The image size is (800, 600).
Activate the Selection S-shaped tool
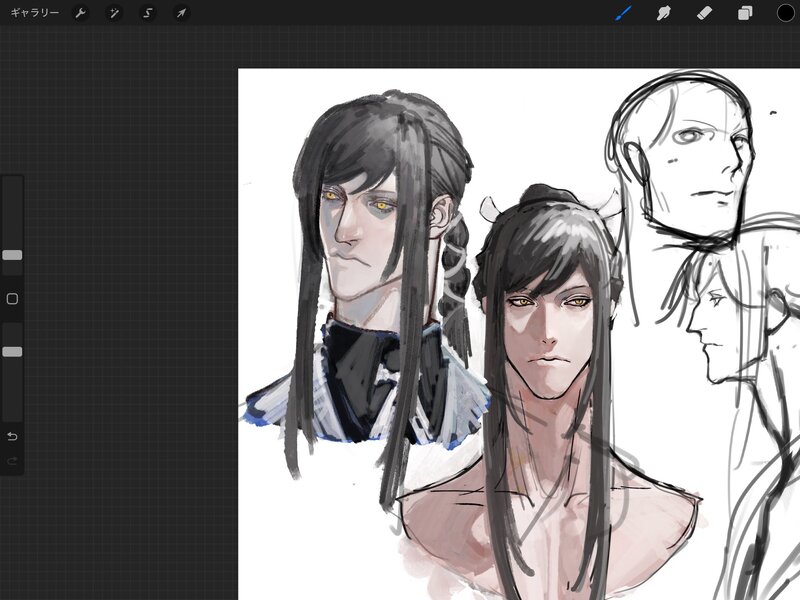pyautogui.click(x=148, y=13)
